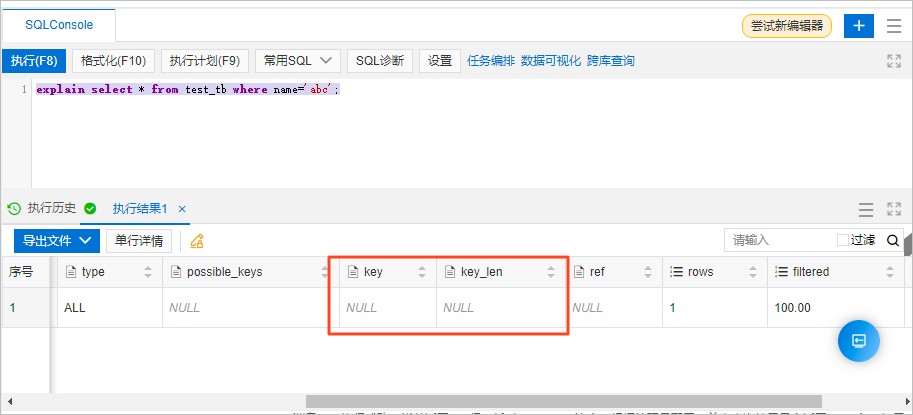The width and height of the screenshot is (913, 415).
Task: Click the 执行(F8) button
Action: point(34,61)
